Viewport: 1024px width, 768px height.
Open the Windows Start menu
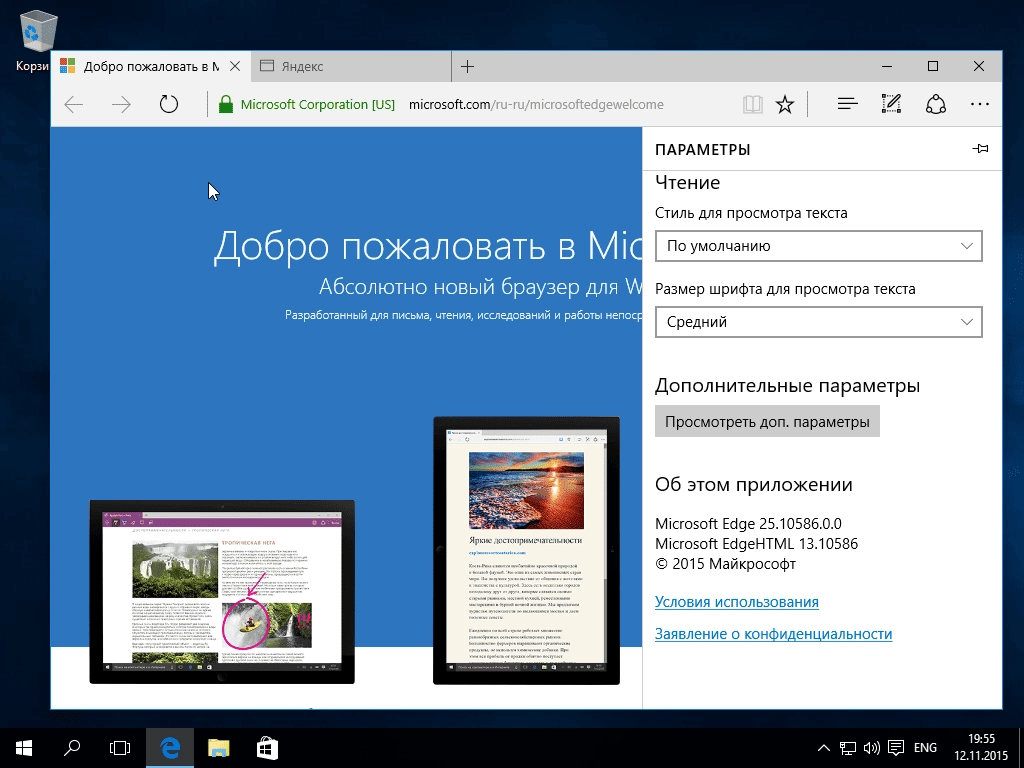(x=24, y=748)
